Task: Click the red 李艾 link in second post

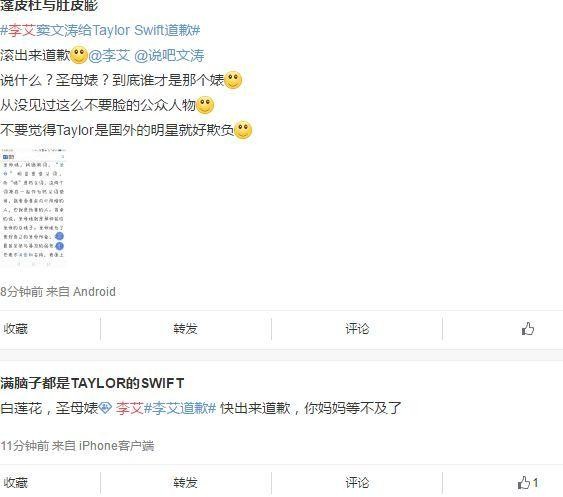Action: point(129,408)
